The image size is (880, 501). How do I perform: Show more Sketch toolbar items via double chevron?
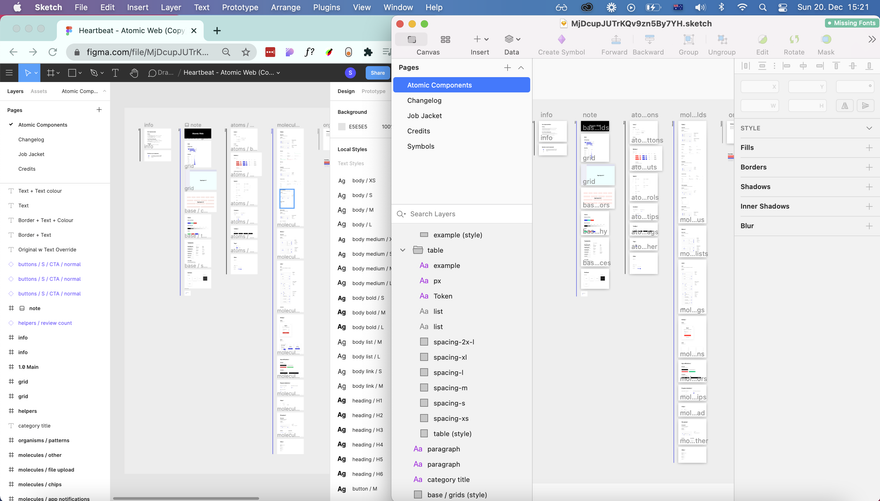[x=872, y=39]
